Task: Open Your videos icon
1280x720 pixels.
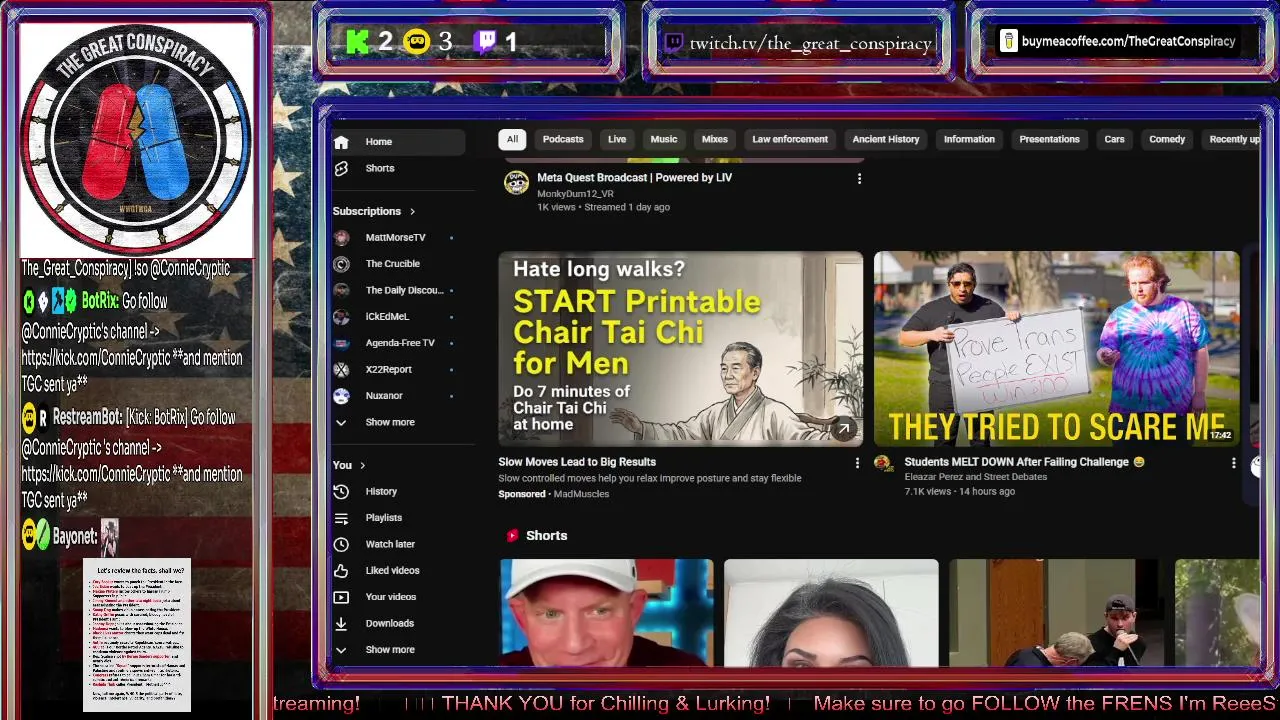Action: [341, 597]
